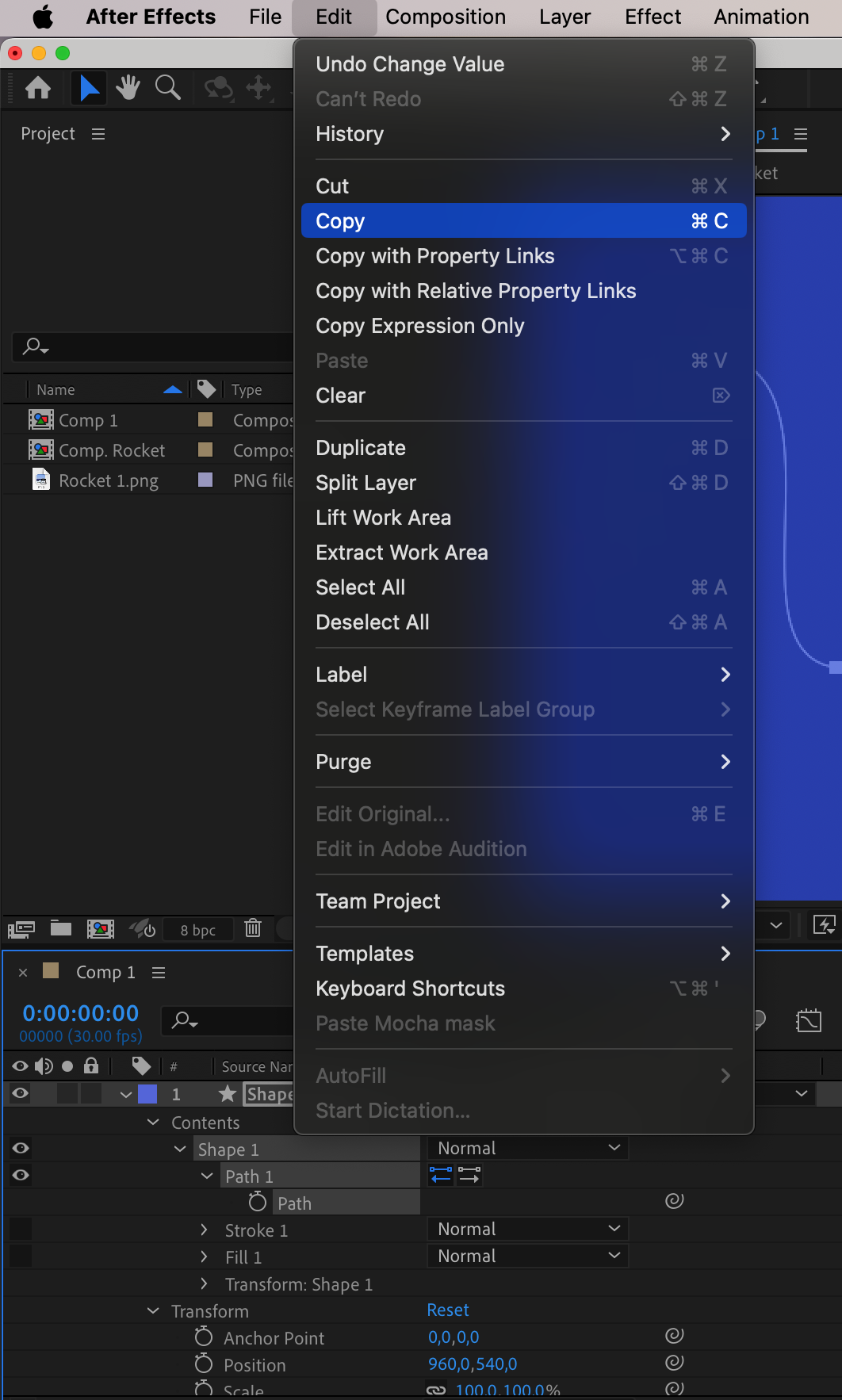Delete selected project item with trash
Screen dimensions: 842x1400
(253, 928)
